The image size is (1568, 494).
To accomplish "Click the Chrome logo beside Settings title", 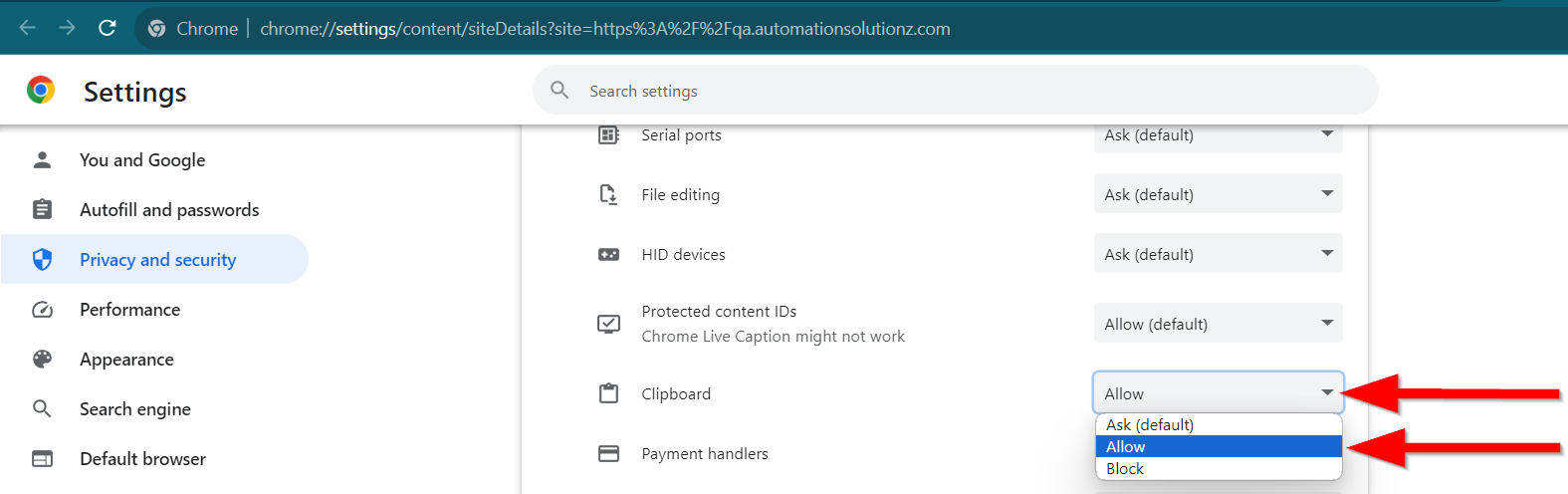I will click(41, 91).
